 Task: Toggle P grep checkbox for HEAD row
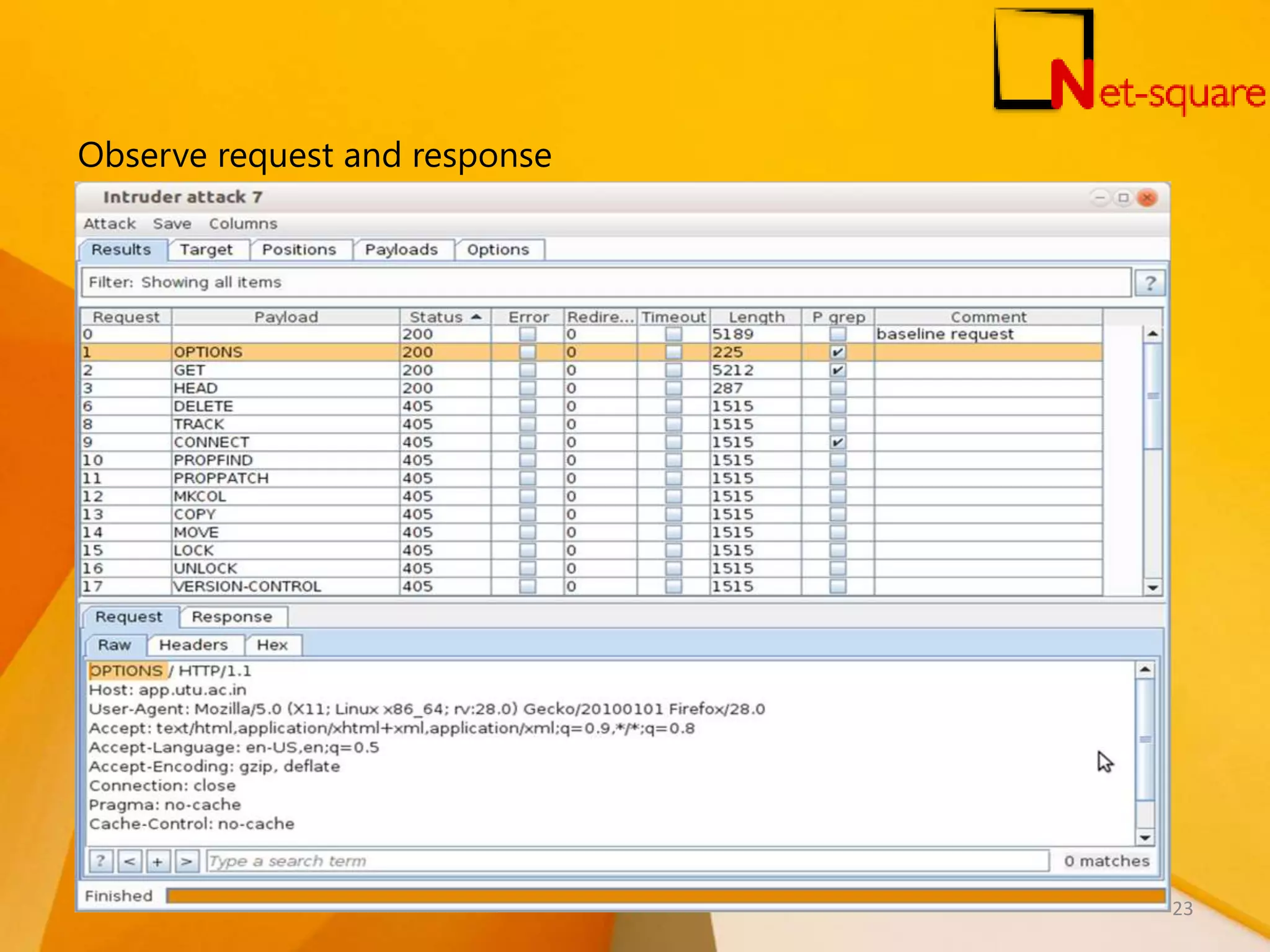point(837,388)
